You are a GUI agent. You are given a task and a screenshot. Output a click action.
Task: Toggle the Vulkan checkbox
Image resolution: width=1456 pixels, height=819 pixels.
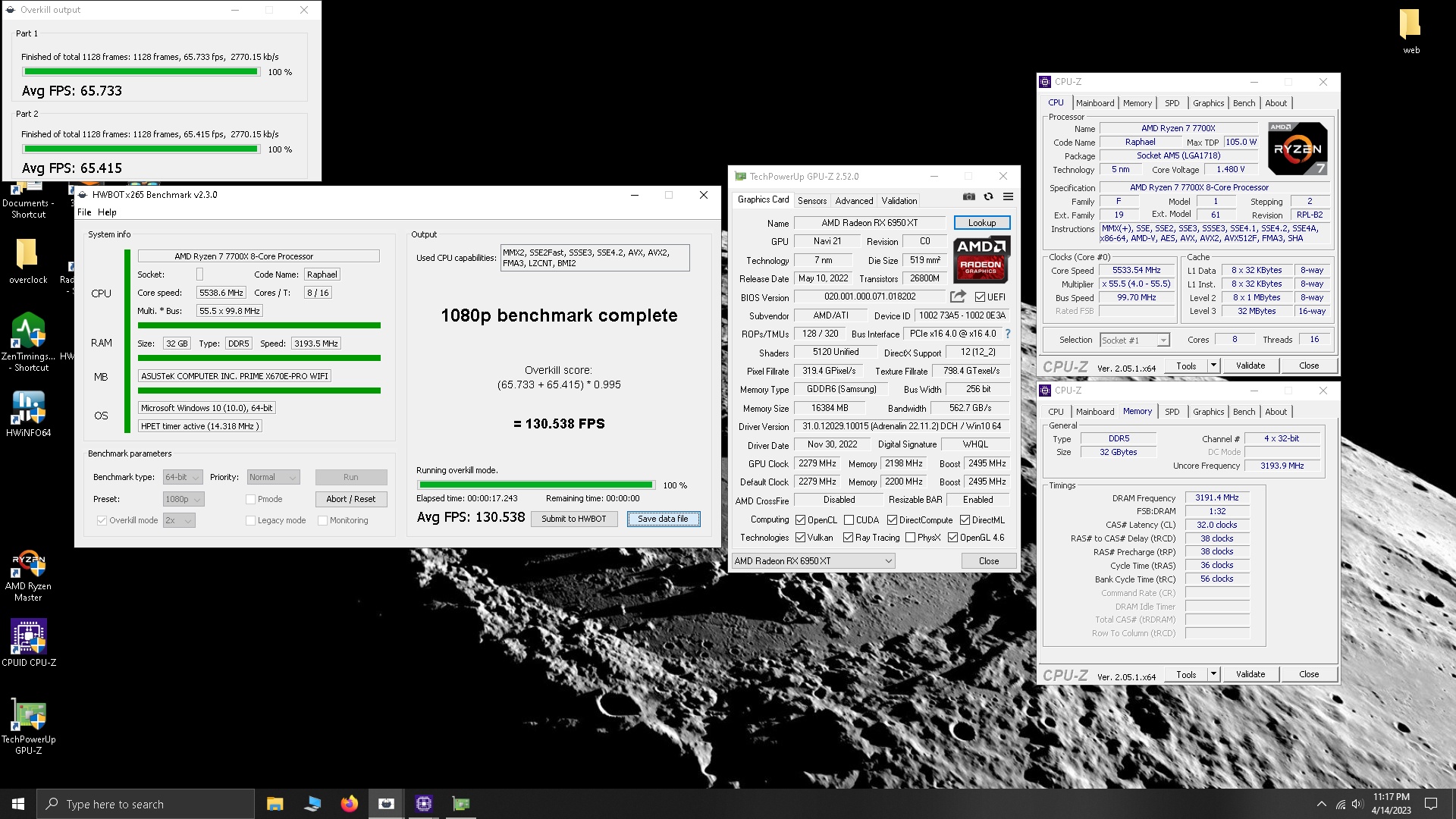(x=800, y=538)
